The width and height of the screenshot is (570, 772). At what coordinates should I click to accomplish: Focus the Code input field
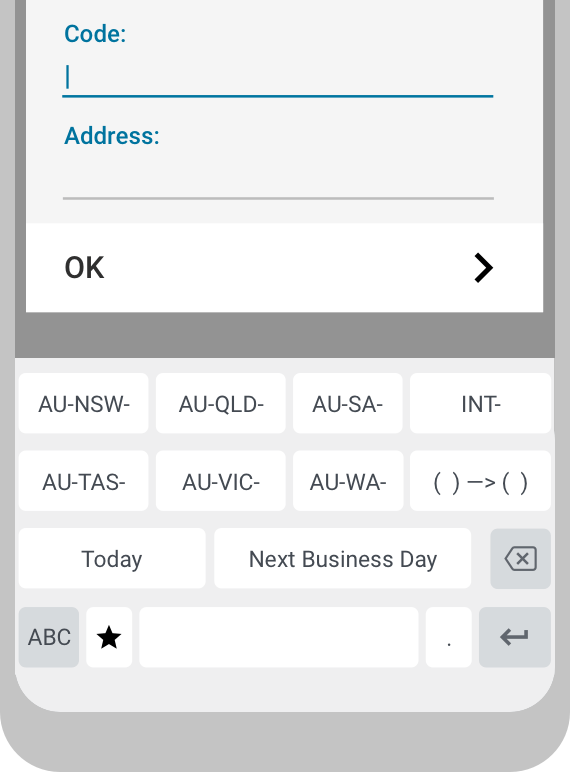point(278,78)
